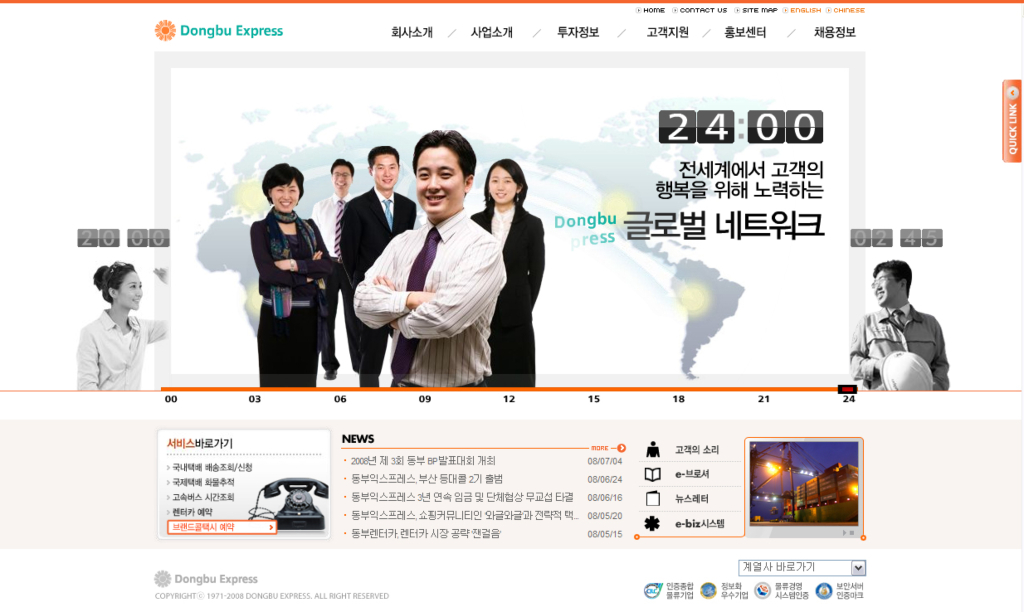This screenshot has width=1024, height=612.
Task: Click the night container port photo
Action: pyautogui.click(x=804, y=483)
